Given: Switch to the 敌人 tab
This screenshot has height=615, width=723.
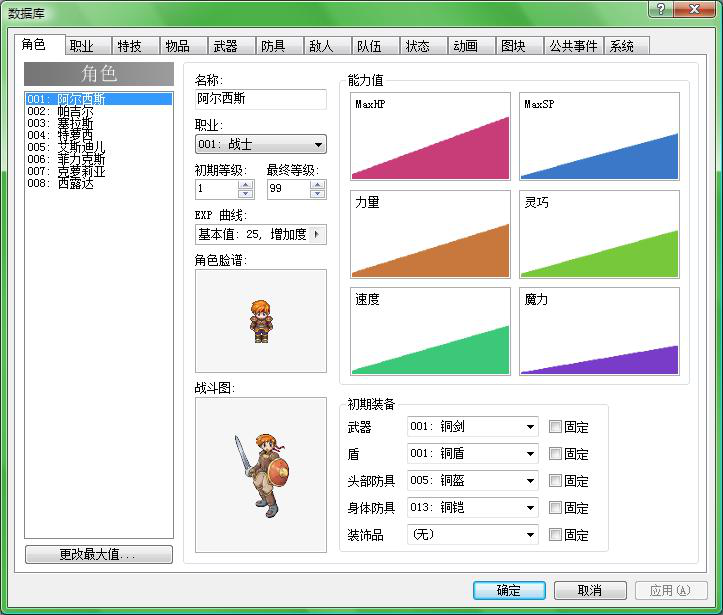Looking at the screenshot, I should tap(327, 46).
